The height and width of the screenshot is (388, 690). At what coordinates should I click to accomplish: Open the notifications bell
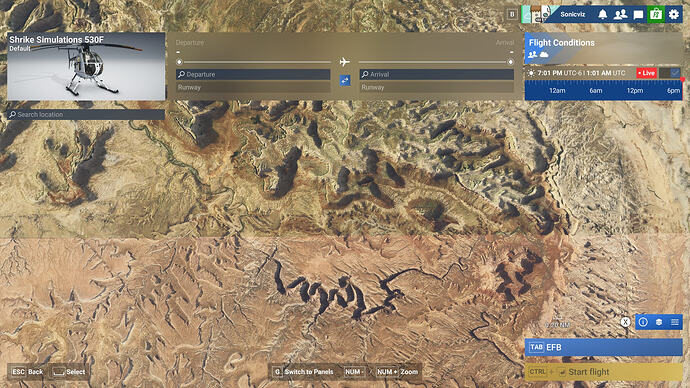tap(602, 15)
